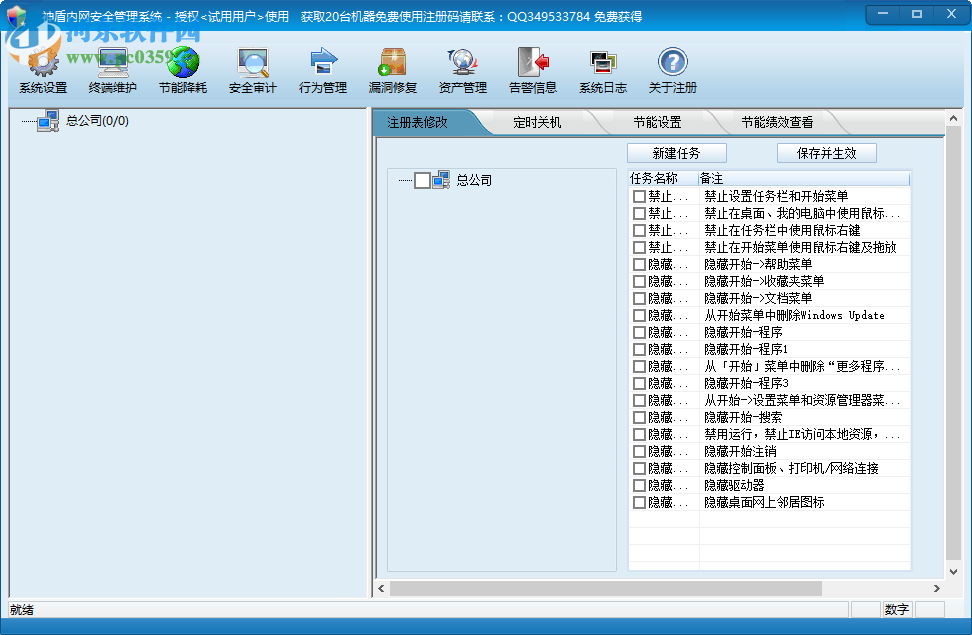Image resolution: width=972 pixels, height=635 pixels.
Task: Open the 系统设置 toolbar icon
Action: point(43,63)
